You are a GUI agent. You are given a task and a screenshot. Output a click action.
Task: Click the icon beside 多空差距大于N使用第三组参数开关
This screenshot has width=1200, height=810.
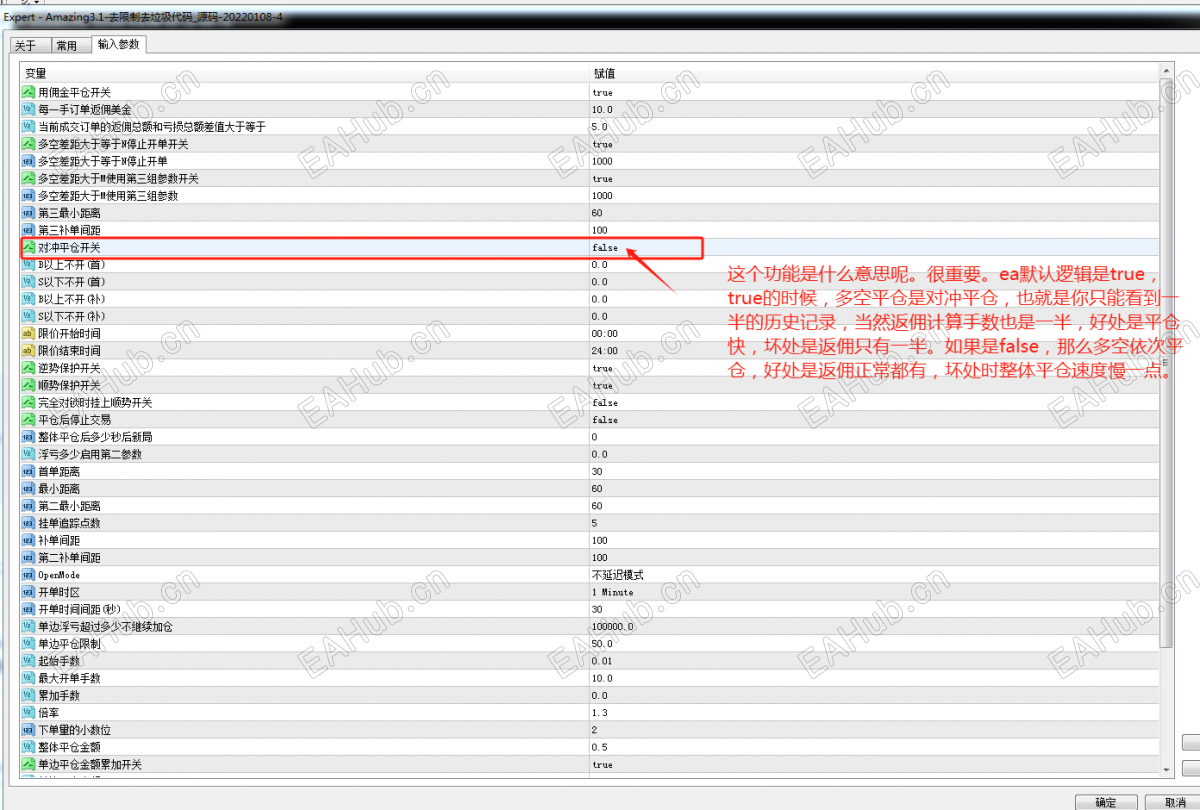tap(29, 178)
